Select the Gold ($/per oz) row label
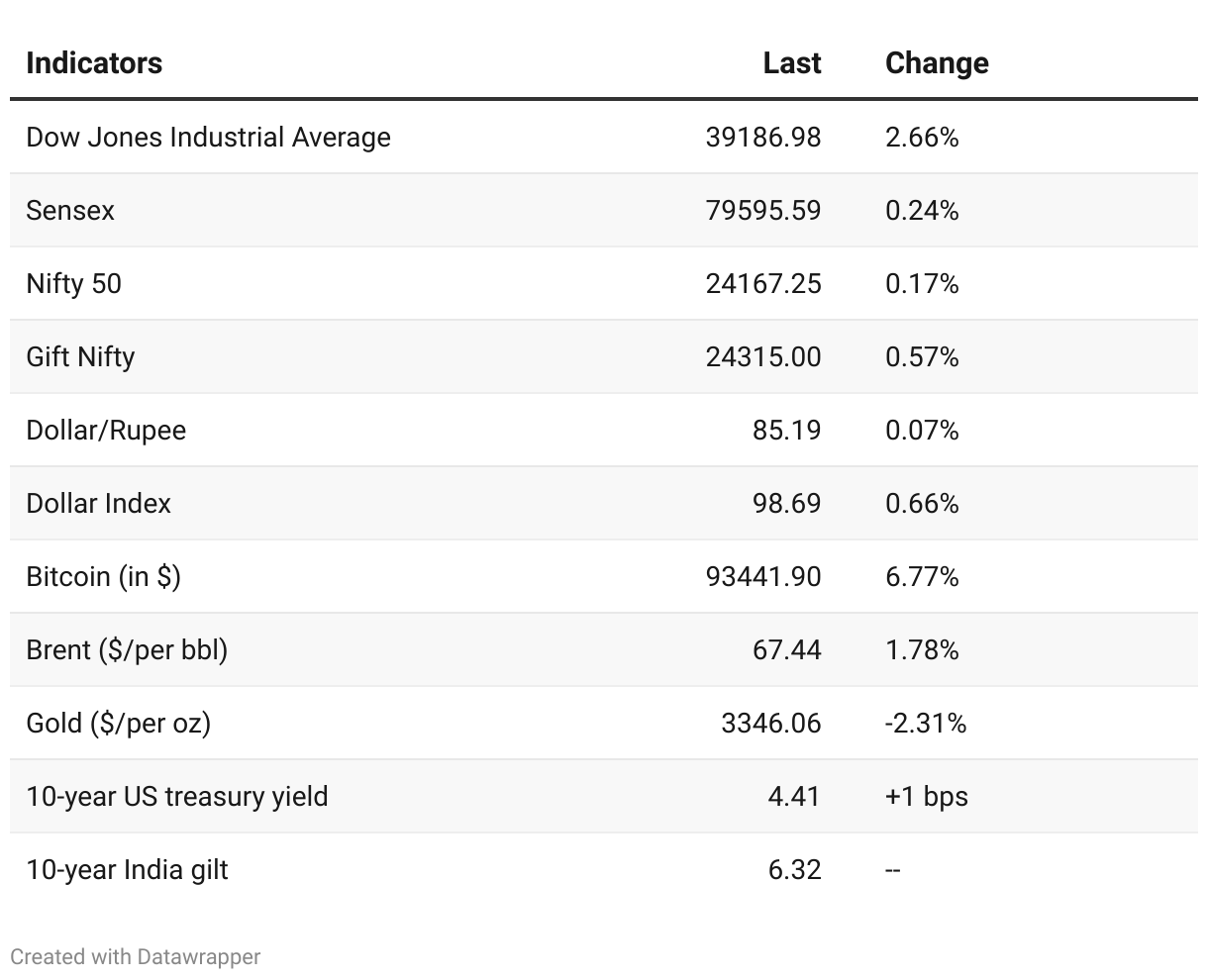1208x980 pixels. (x=118, y=723)
